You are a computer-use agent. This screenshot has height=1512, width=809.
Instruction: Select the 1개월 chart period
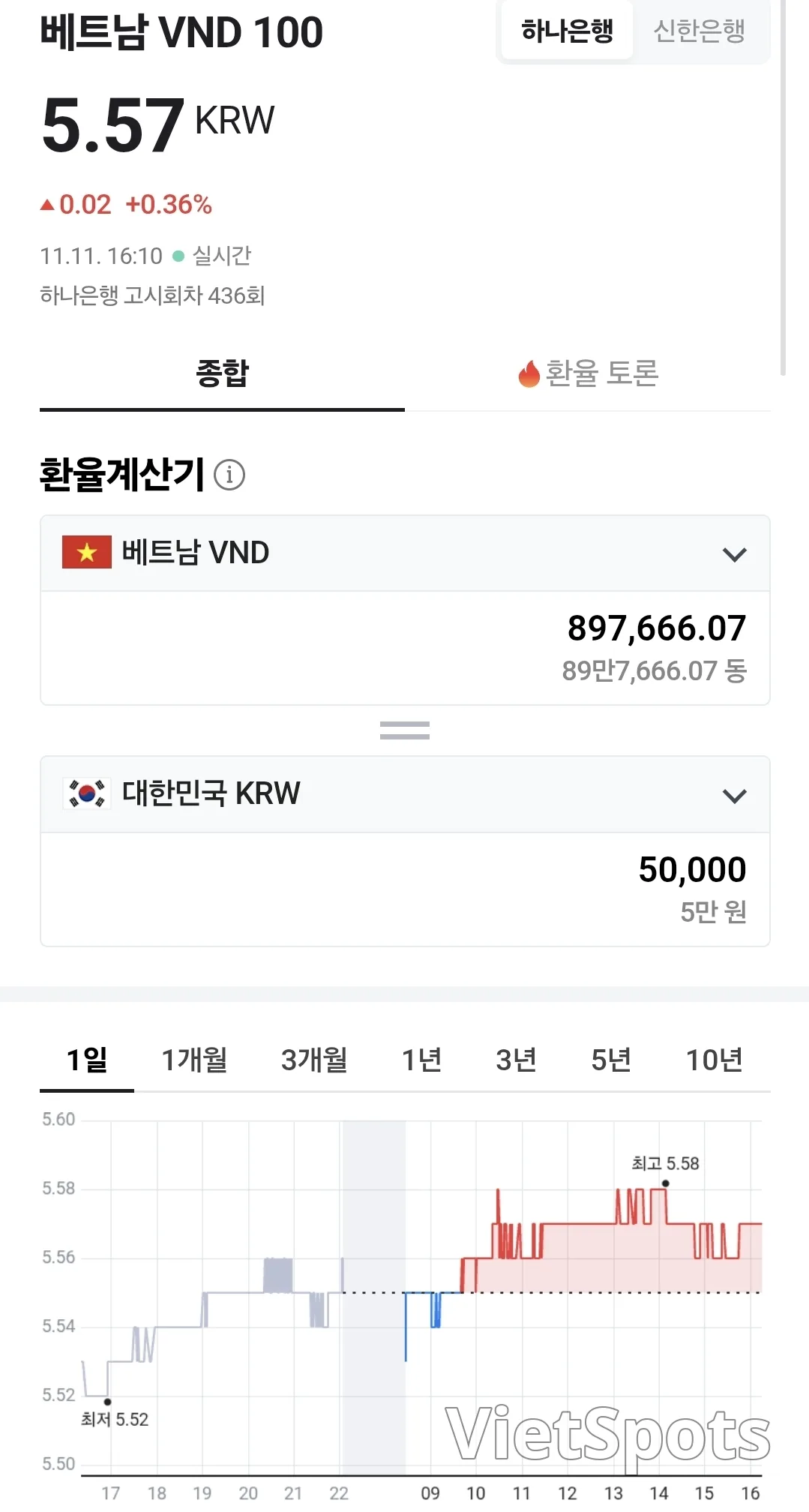(195, 1060)
